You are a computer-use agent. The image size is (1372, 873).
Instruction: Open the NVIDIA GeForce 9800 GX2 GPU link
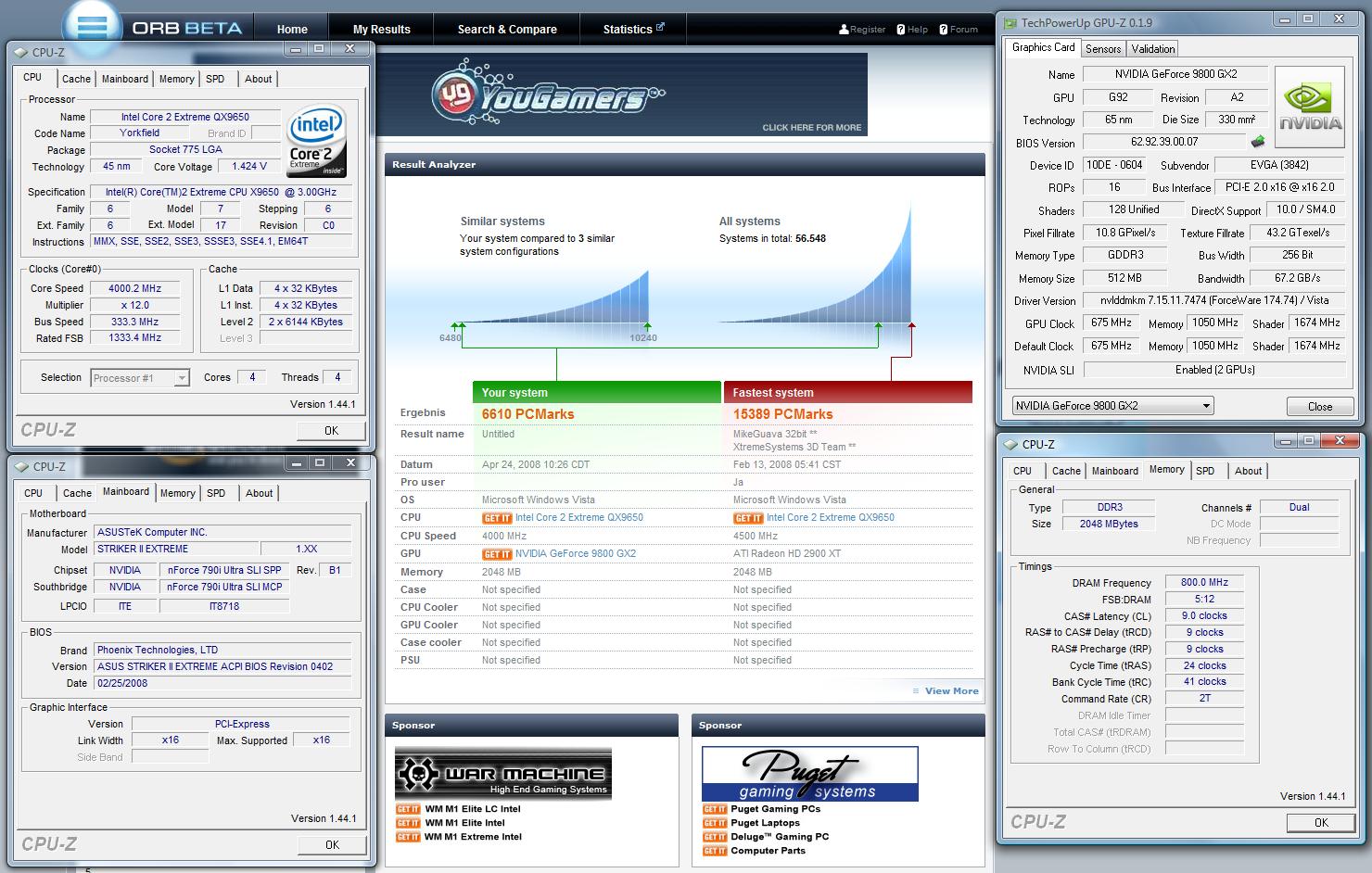coord(576,554)
